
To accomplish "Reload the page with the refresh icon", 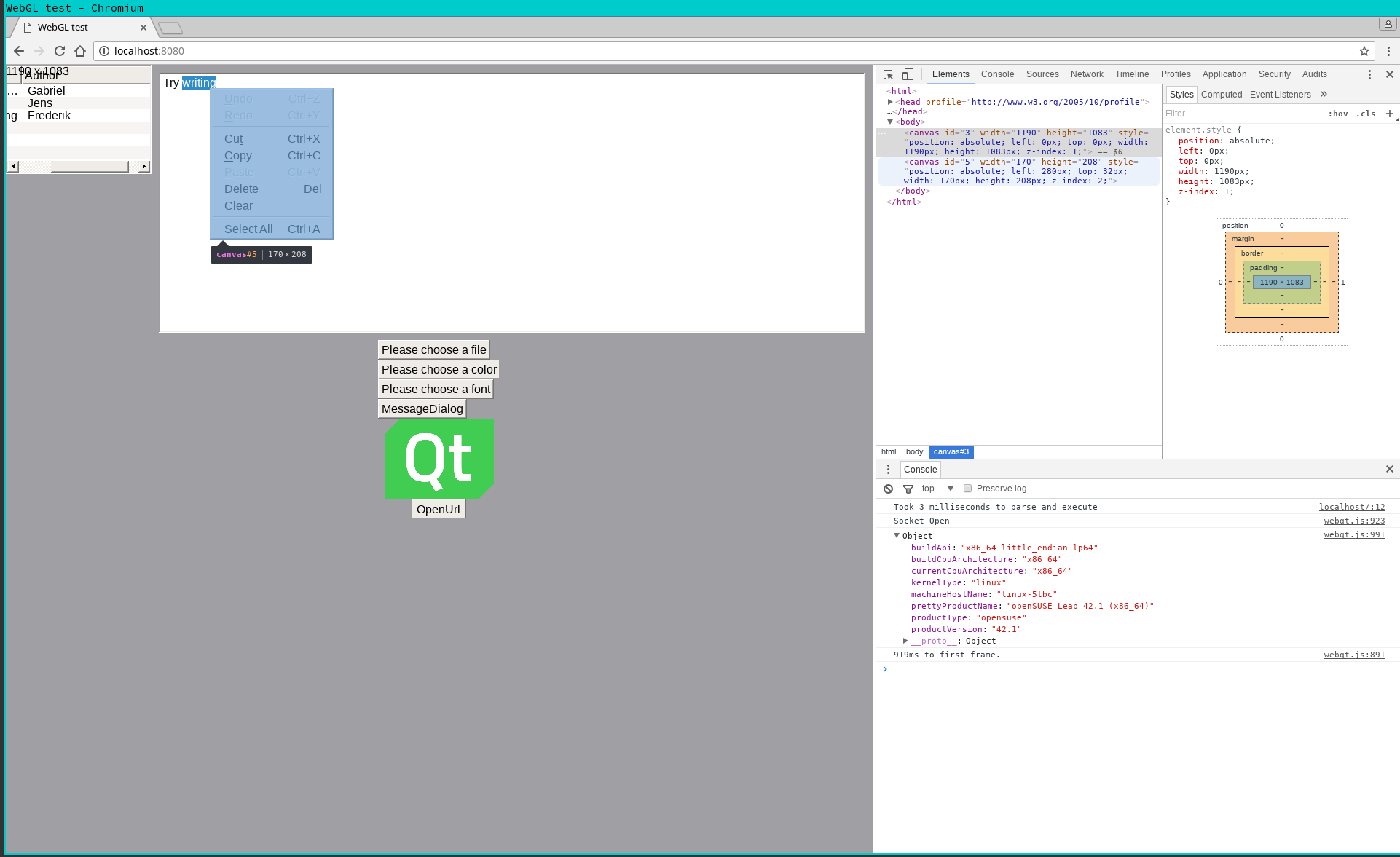I will (60, 51).
